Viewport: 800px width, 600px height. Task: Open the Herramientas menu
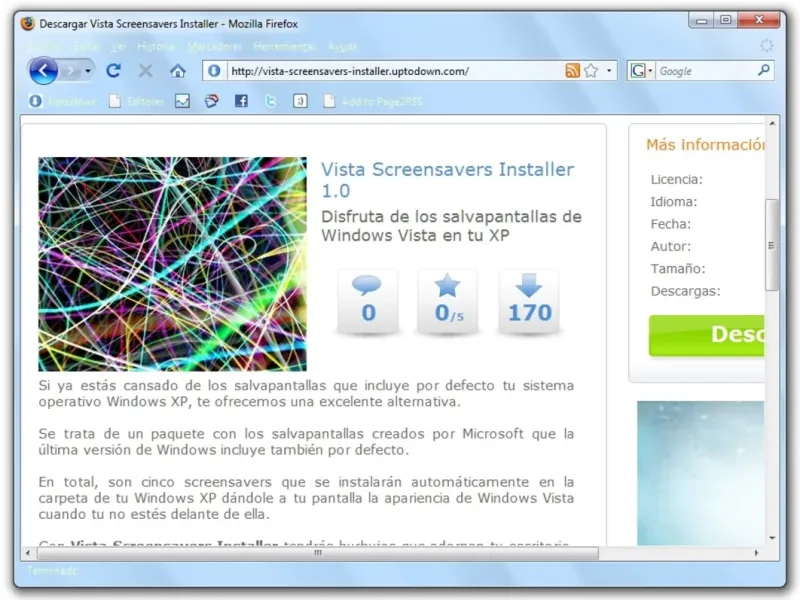point(284,46)
